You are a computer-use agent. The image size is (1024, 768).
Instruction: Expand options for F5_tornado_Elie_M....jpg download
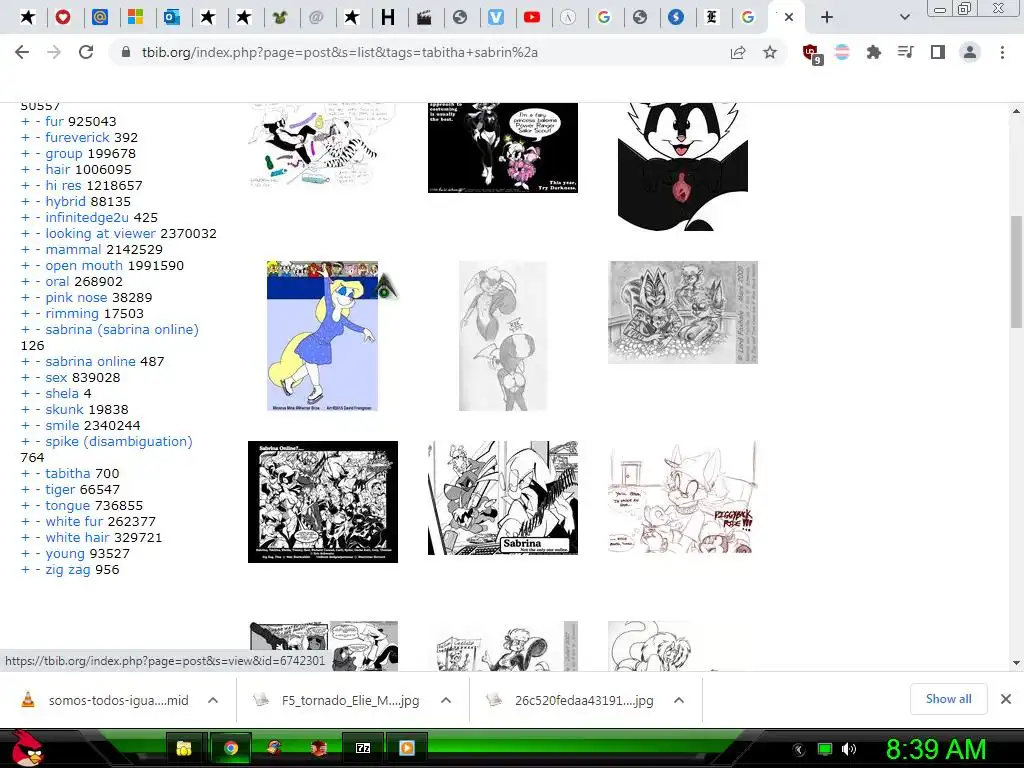pyautogui.click(x=446, y=700)
